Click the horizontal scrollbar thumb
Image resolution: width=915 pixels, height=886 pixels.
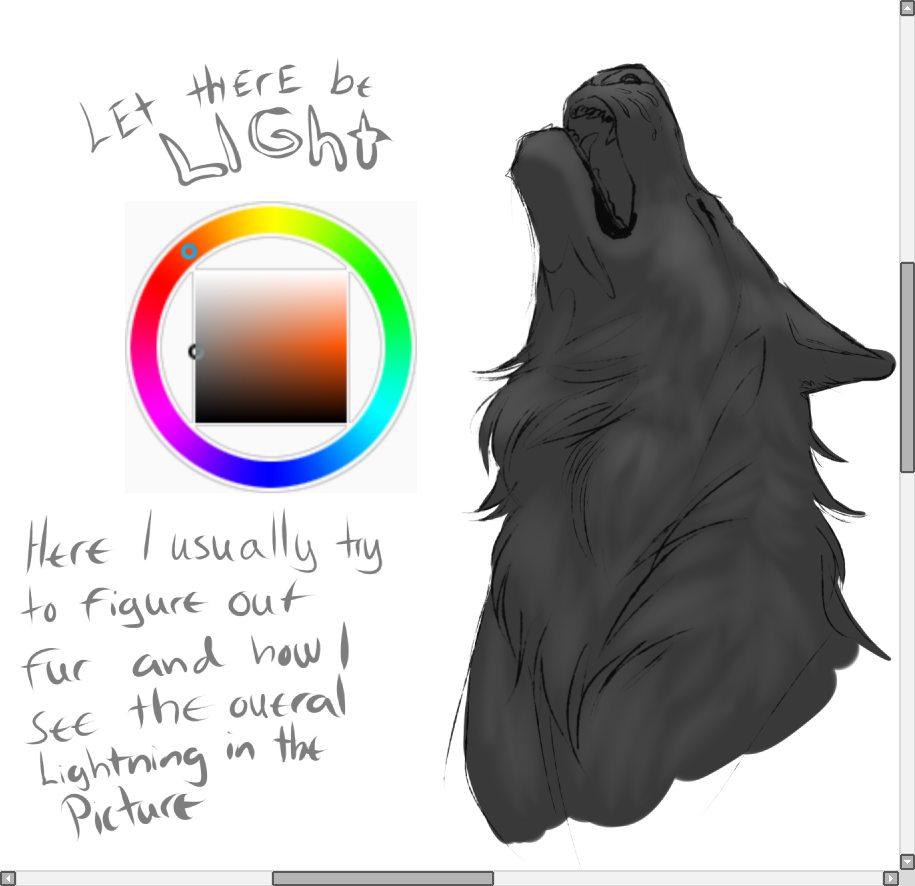(382, 878)
